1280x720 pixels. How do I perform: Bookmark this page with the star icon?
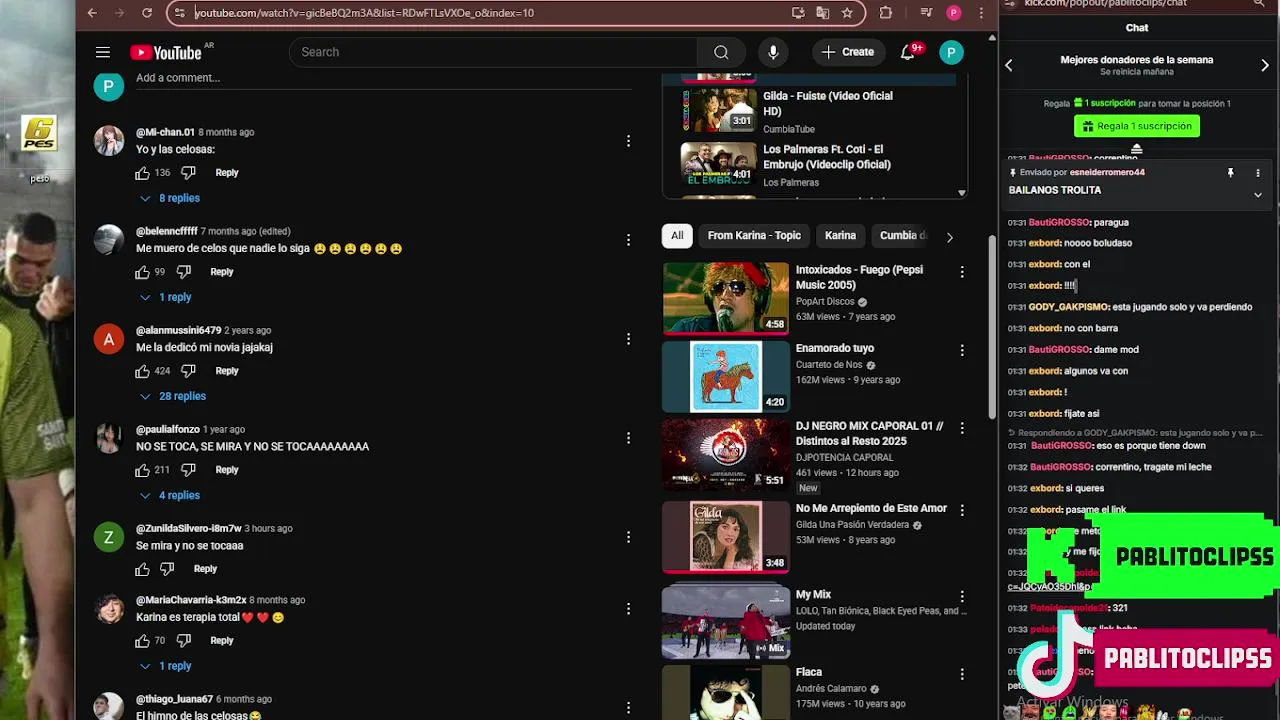847,13
